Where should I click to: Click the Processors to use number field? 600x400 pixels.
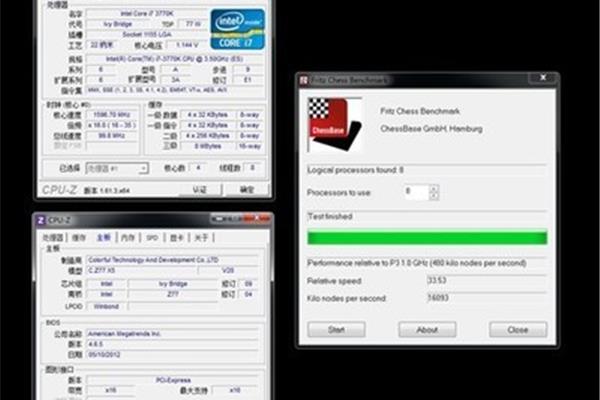click(x=416, y=192)
